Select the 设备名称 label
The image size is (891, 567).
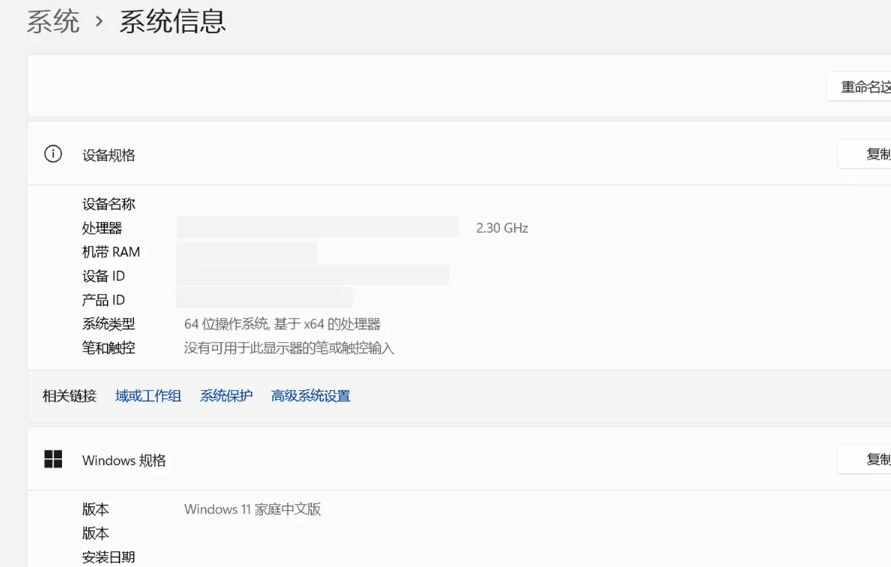point(108,204)
